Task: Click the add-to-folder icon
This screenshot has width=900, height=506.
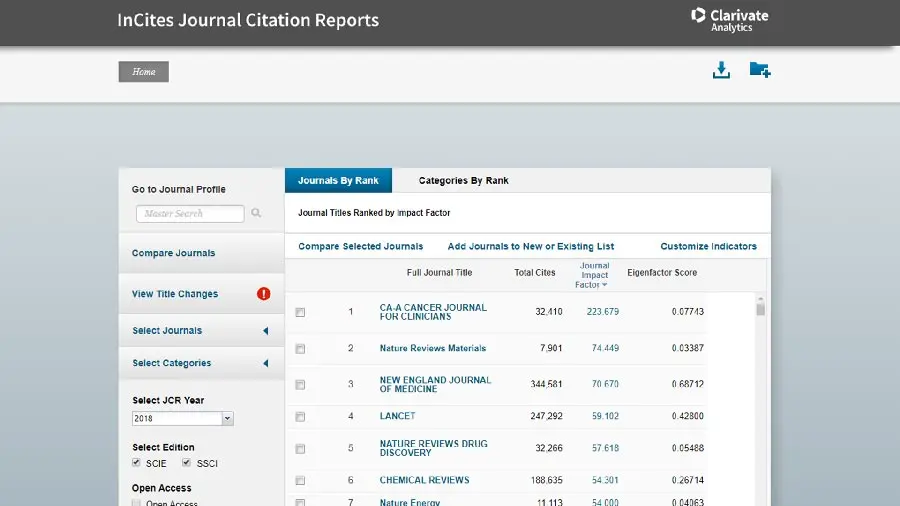Action: click(760, 70)
